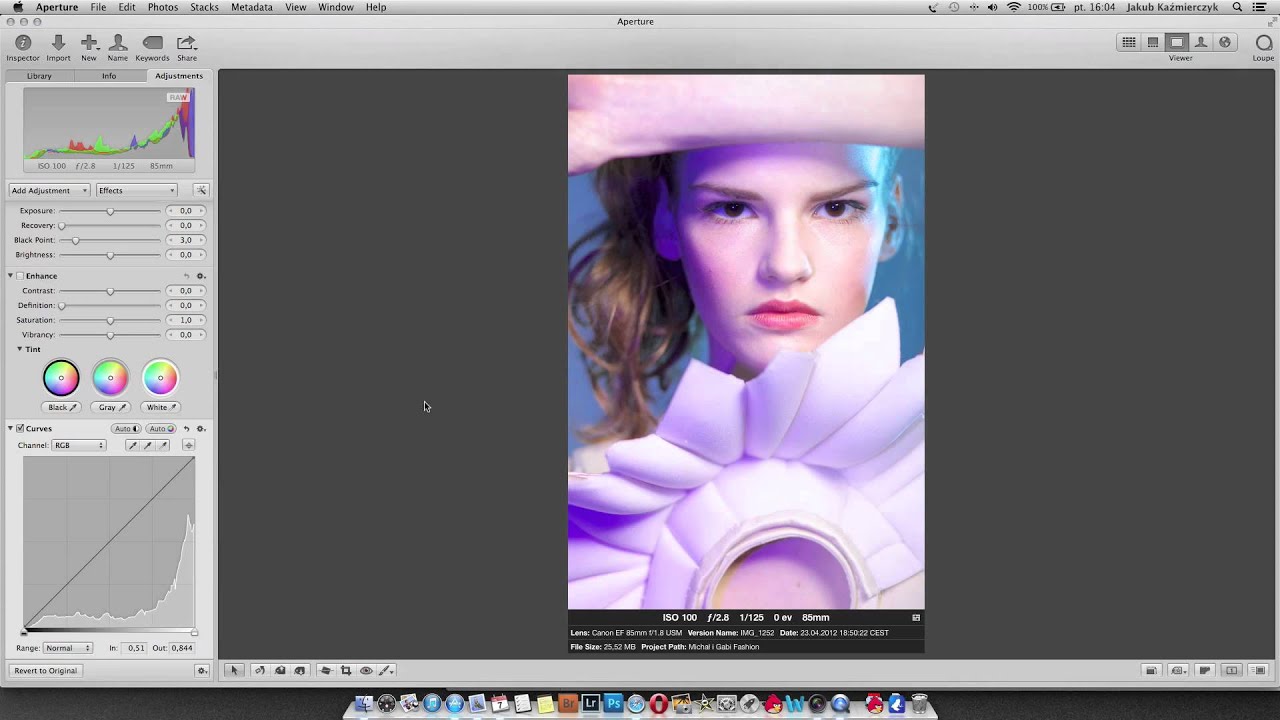The width and height of the screenshot is (1280, 720).
Task: Collapse the Tint section
Action: pyautogui.click(x=19, y=349)
